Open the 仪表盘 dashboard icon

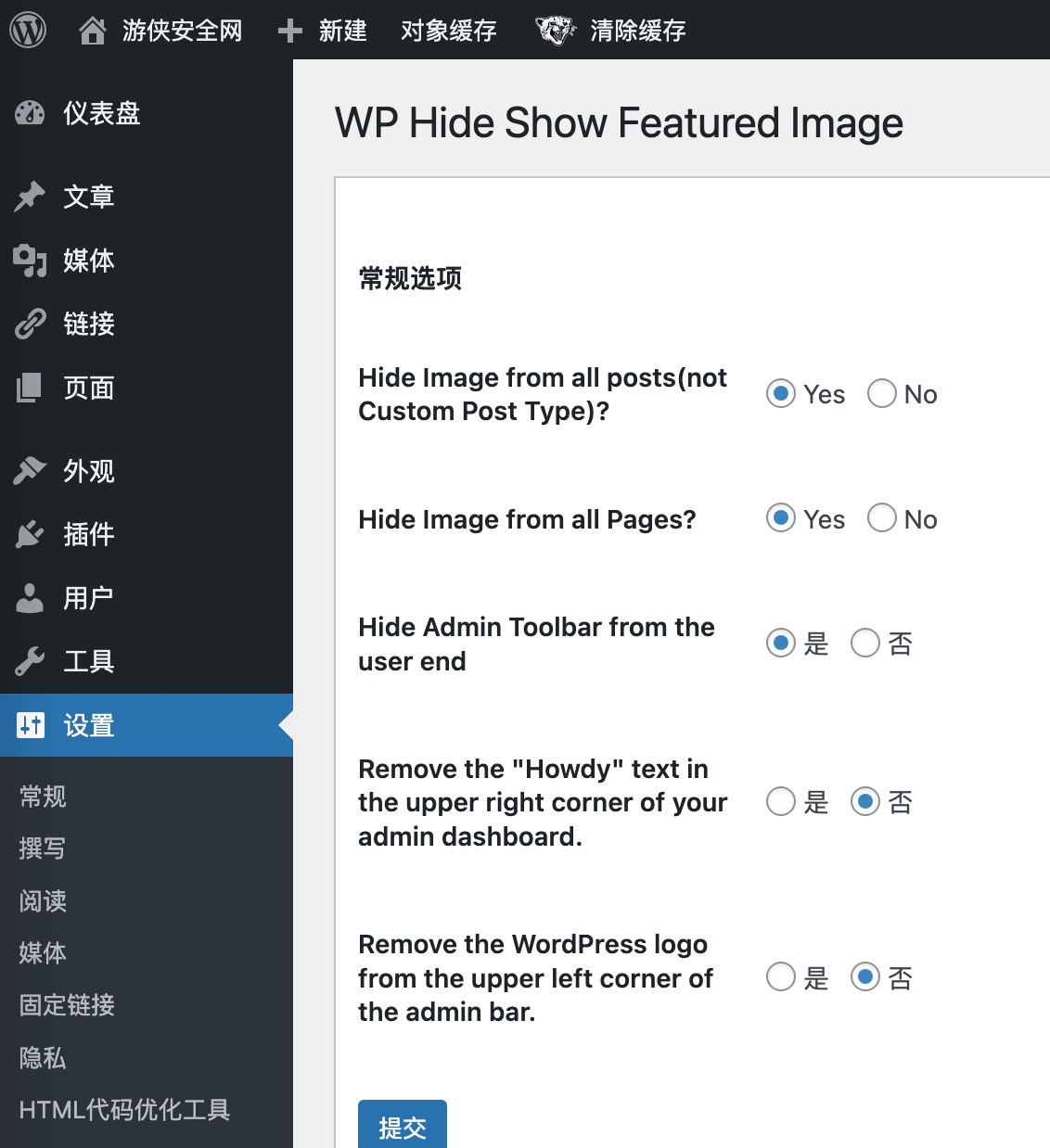(x=30, y=113)
